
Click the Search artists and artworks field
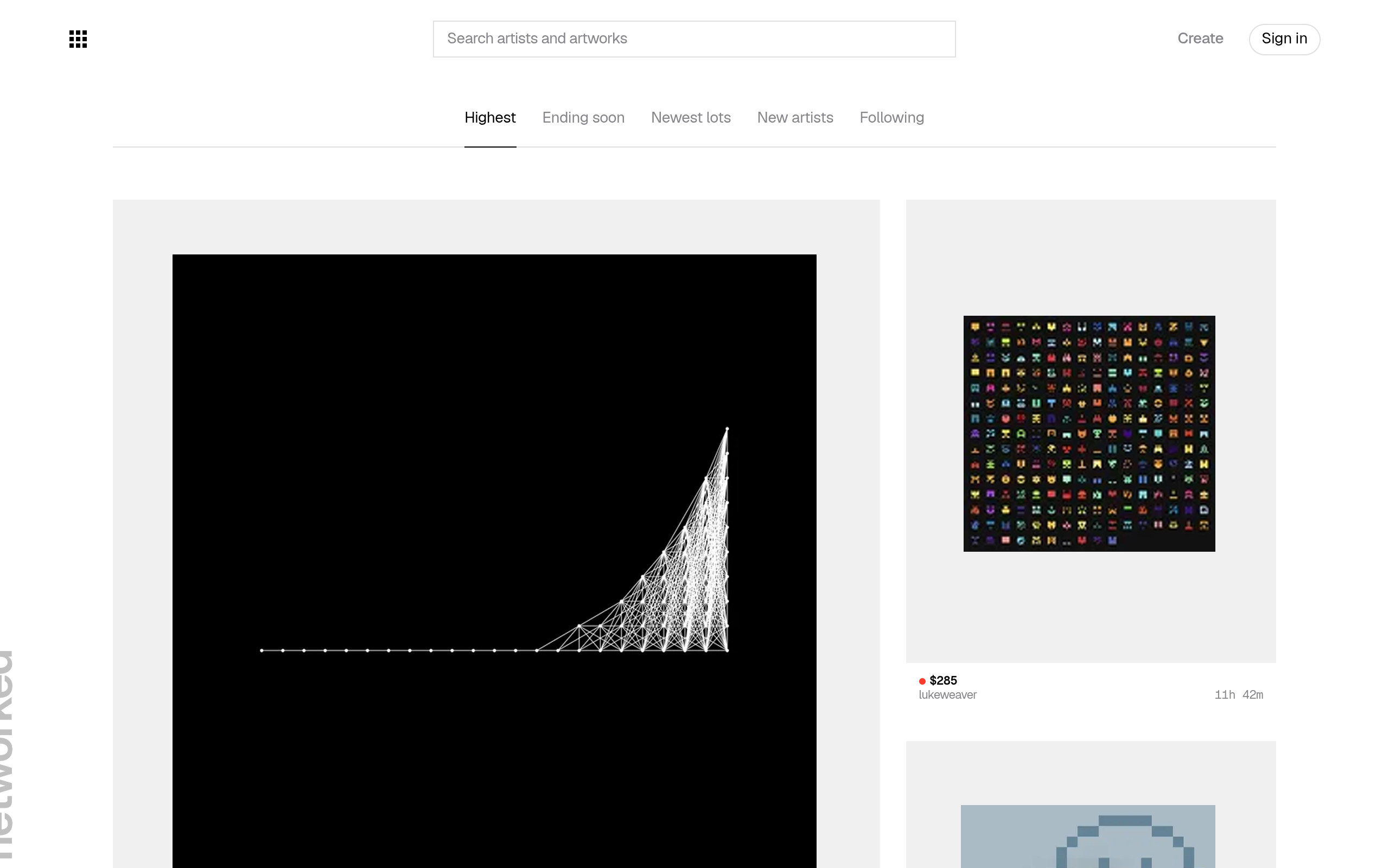pos(694,39)
